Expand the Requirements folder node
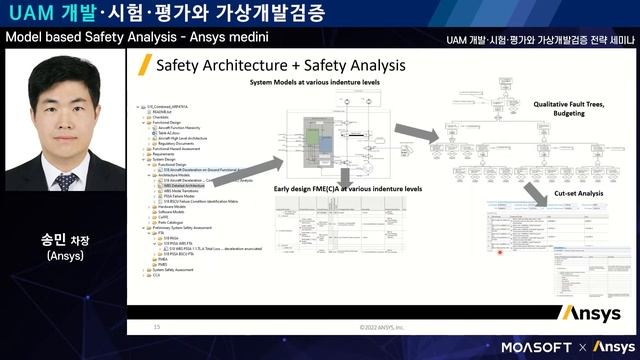 pyautogui.click(x=144, y=154)
